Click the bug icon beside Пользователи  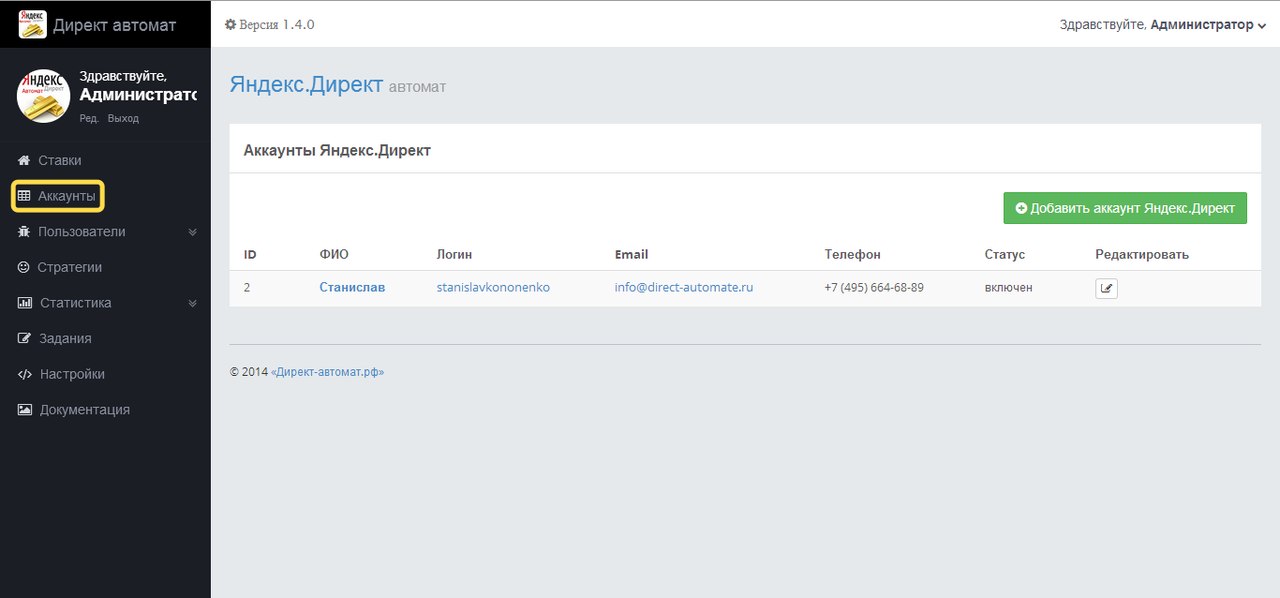24,232
